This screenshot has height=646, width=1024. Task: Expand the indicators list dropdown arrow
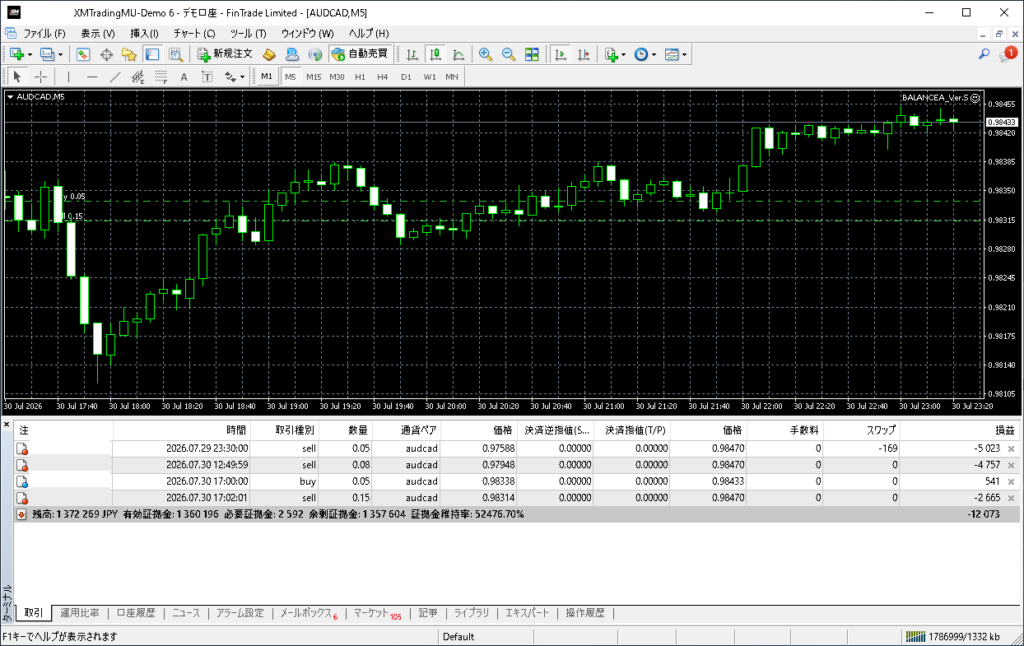623,55
